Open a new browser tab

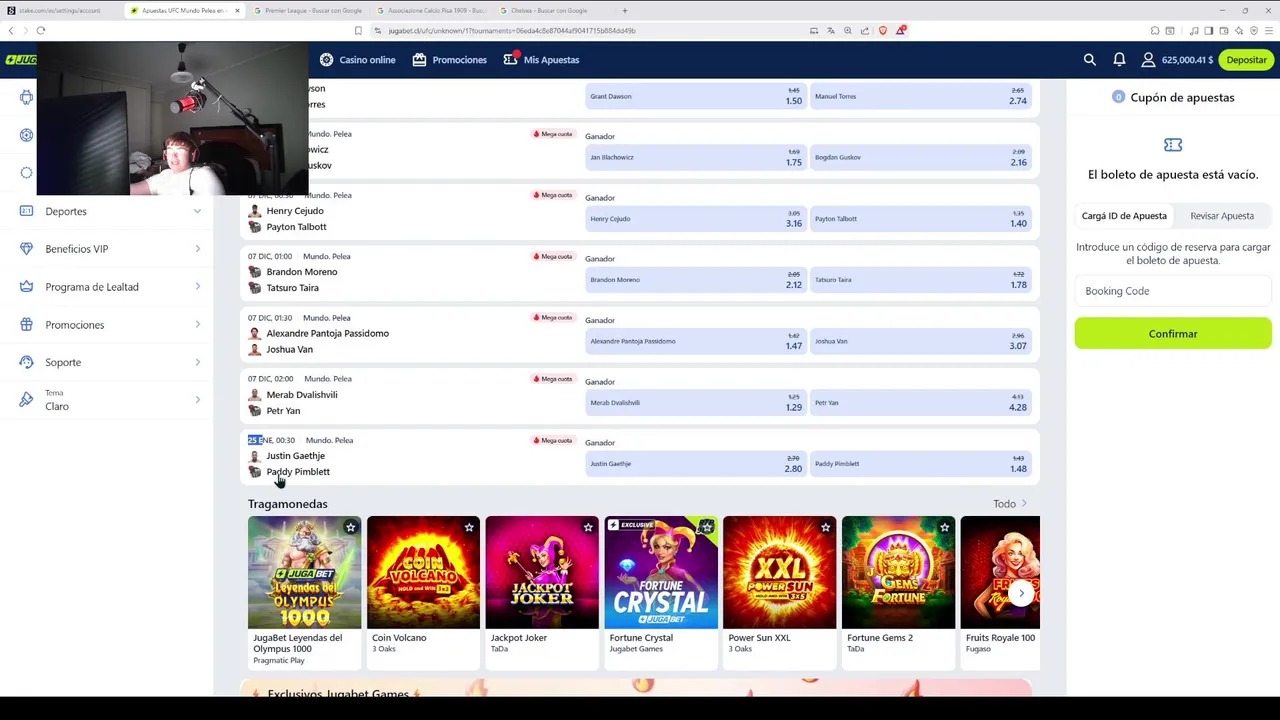click(x=624, y=10)
